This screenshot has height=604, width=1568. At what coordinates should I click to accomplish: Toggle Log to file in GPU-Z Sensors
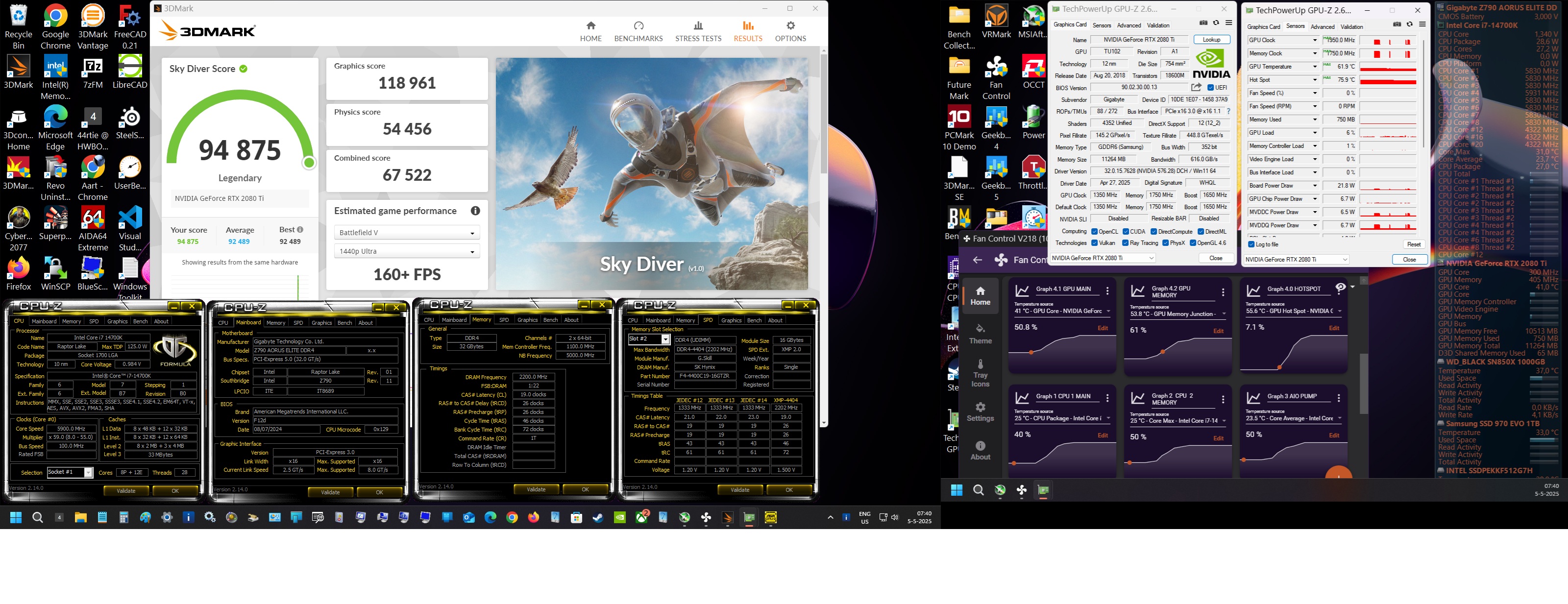tap(1251, 244)
